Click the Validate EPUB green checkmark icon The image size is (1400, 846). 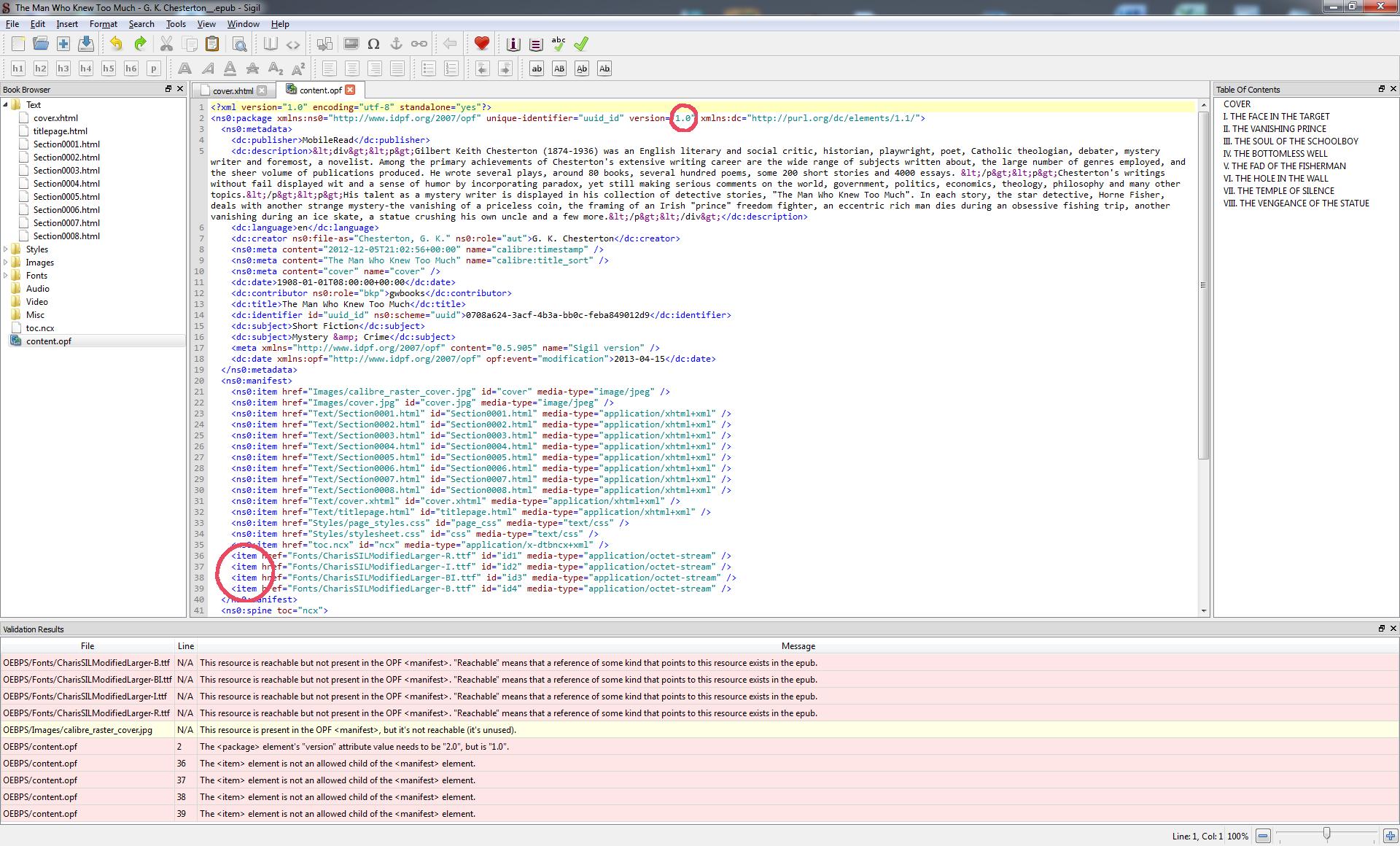pyautogui.click(x=581, y=44)
